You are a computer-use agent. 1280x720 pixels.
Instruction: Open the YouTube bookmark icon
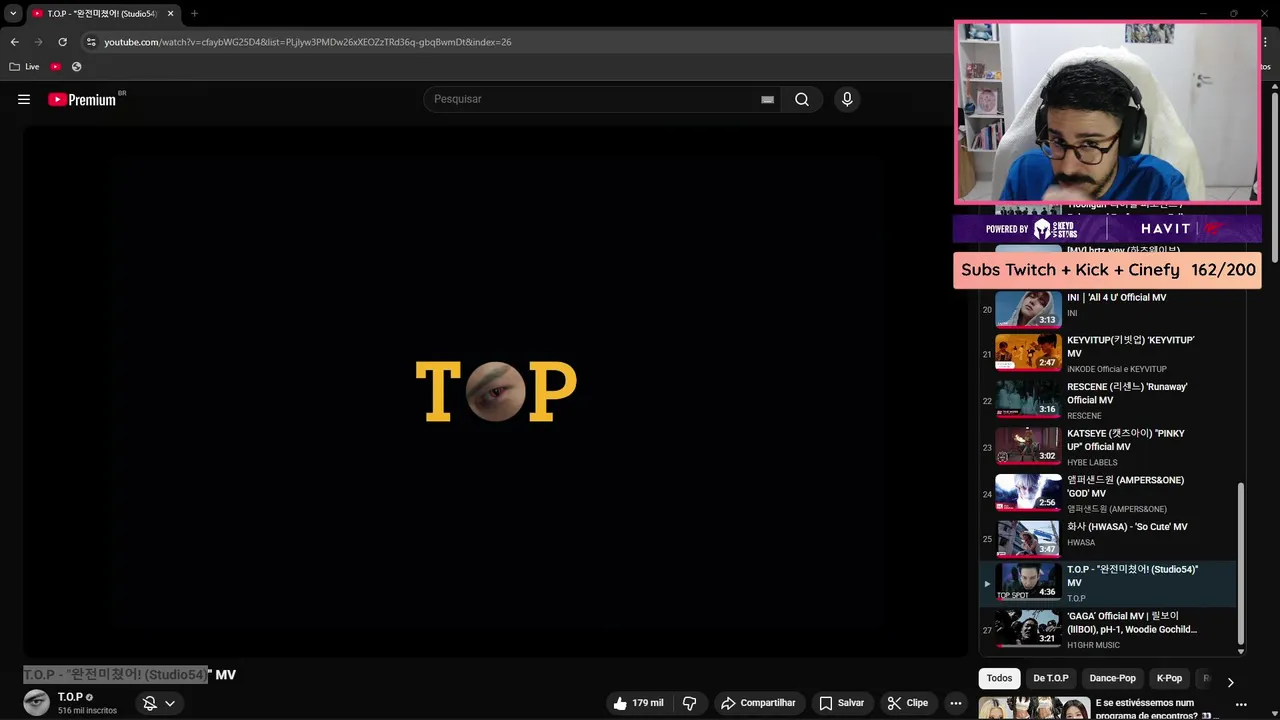click(55, 67)
